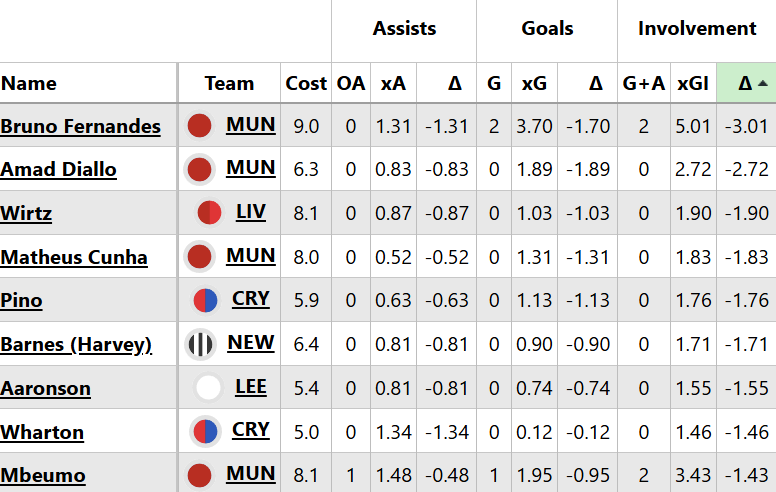Sort by Team column header
The height and width of the screenshot is (492, 776).
pyautogui.click(x=229, y=84)
